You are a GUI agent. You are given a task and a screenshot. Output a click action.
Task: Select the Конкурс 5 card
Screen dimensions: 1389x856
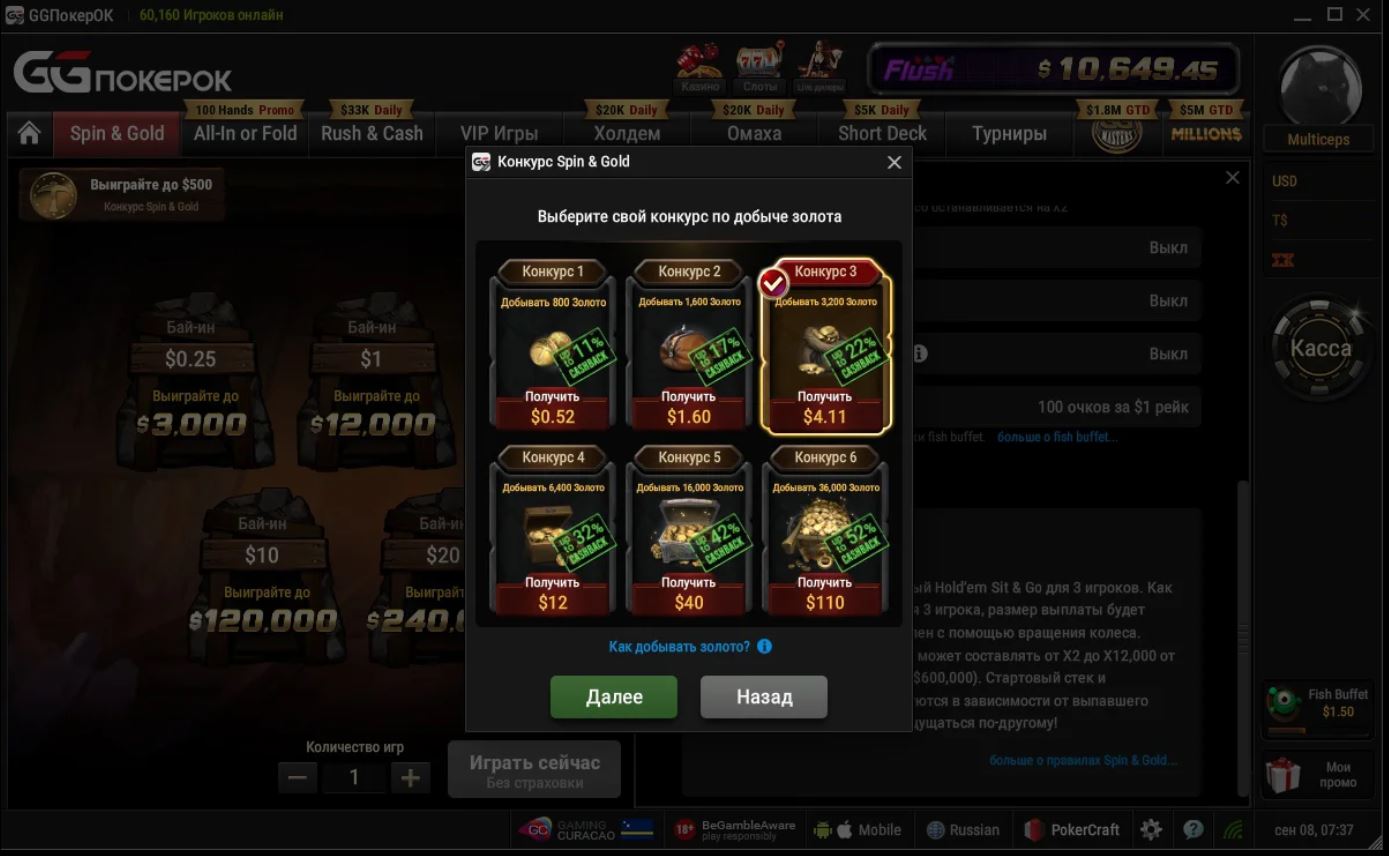pyautogui.click(x=689, y=530)
